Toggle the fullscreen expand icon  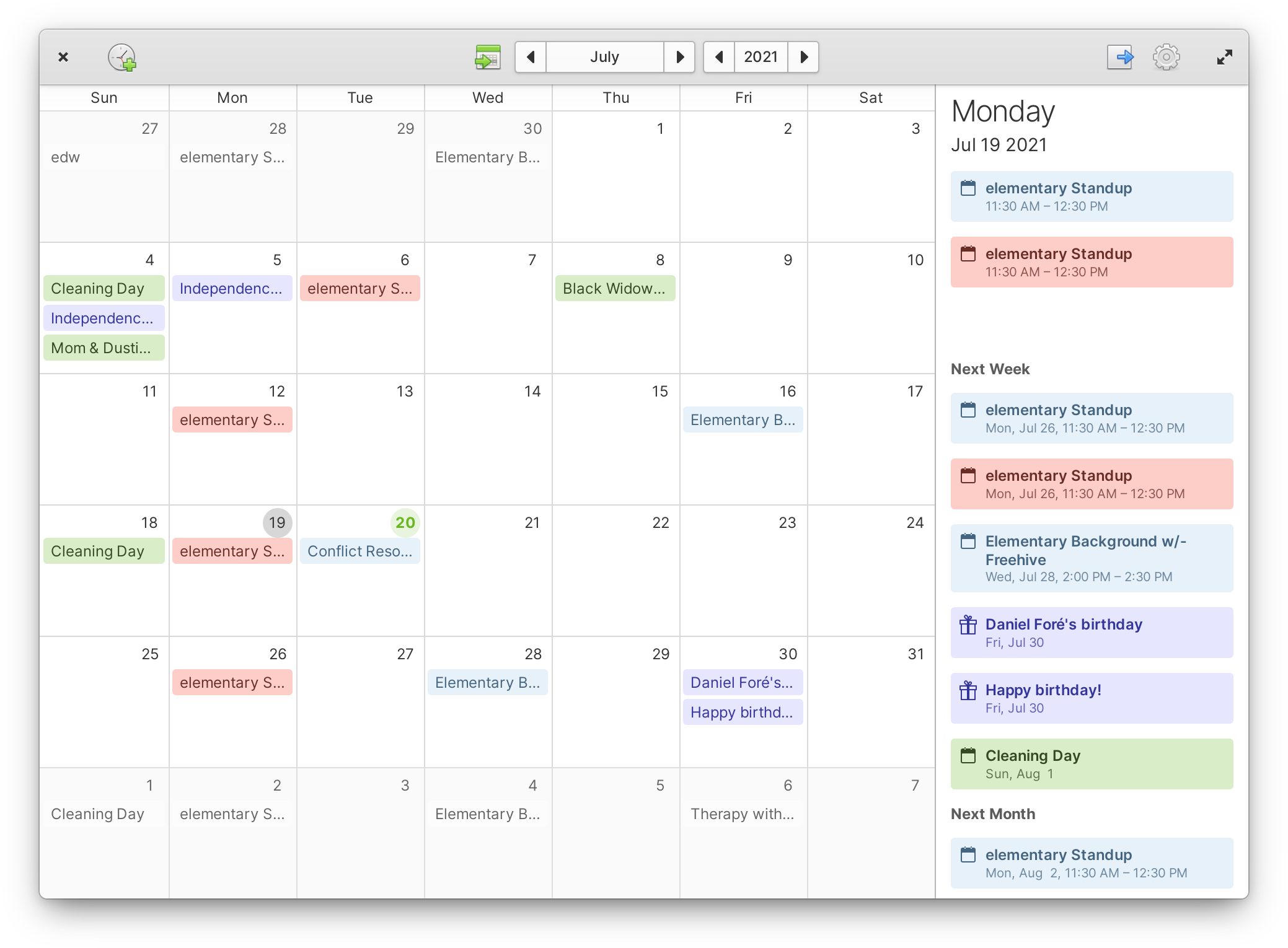click(x=1225, y=57)
